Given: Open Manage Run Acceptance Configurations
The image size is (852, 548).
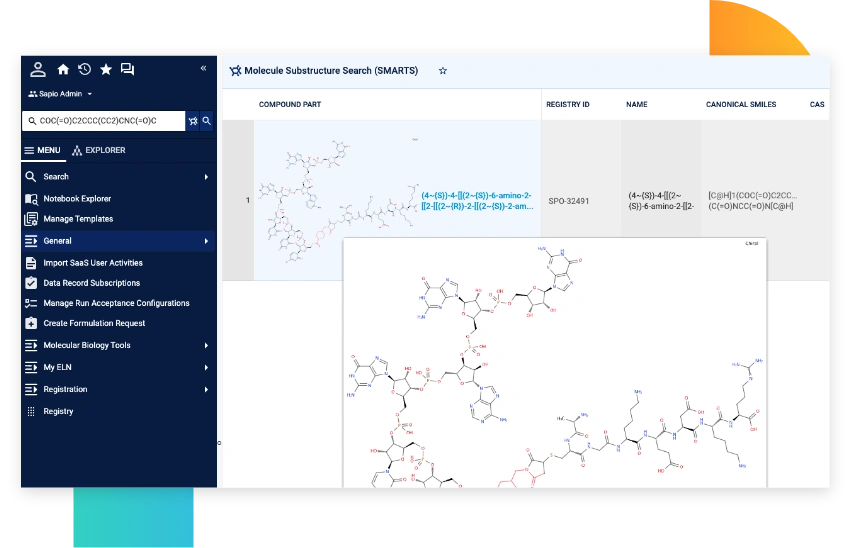Looking at the screenshot, I should (118, 303).
